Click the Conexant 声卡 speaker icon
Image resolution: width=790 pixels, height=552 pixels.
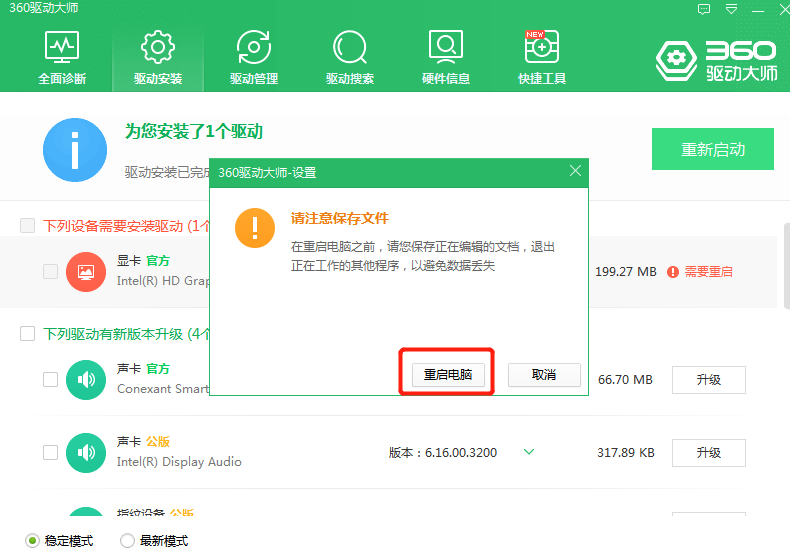[x=86, y=380]
